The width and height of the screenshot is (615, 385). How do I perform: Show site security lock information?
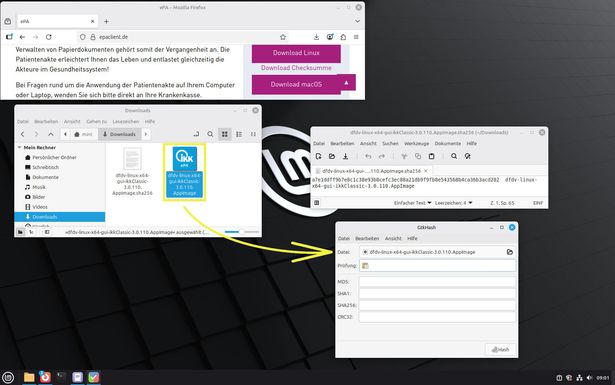click(93, 37)
